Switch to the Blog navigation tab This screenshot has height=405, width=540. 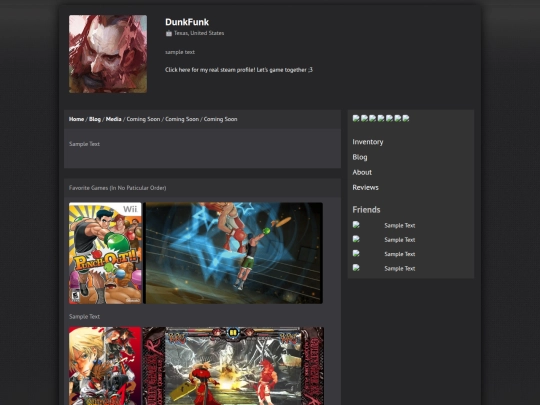click(95, 119)
